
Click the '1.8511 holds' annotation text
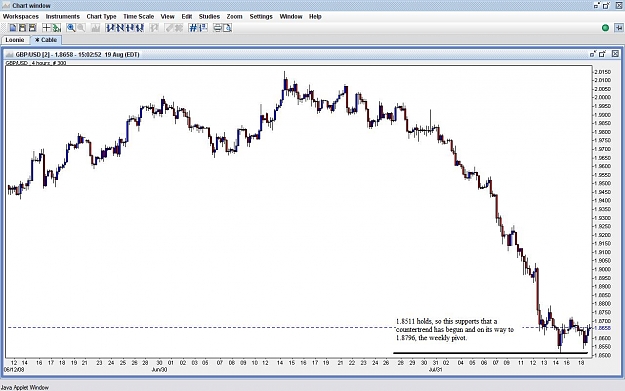455,330
